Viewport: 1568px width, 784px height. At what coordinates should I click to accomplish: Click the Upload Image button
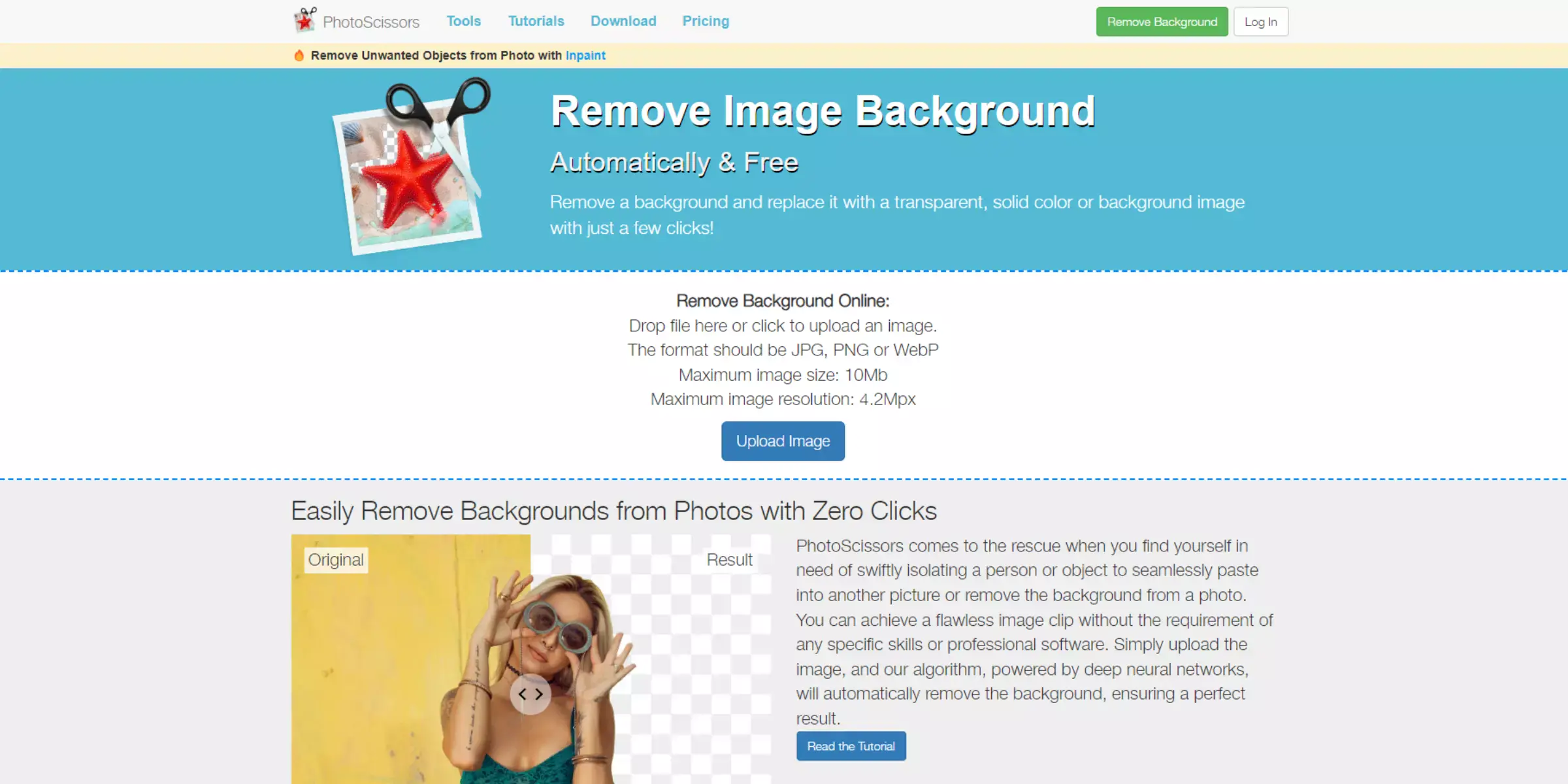tap(784, 441)
